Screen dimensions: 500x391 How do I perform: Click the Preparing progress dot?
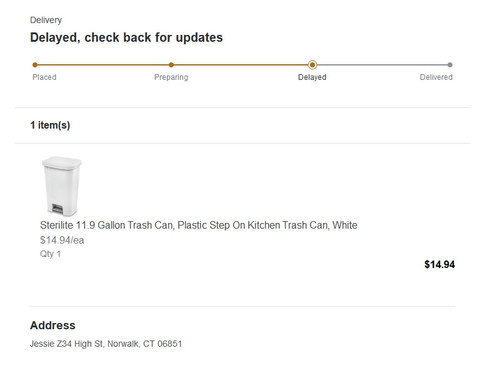tap(171, 65)
